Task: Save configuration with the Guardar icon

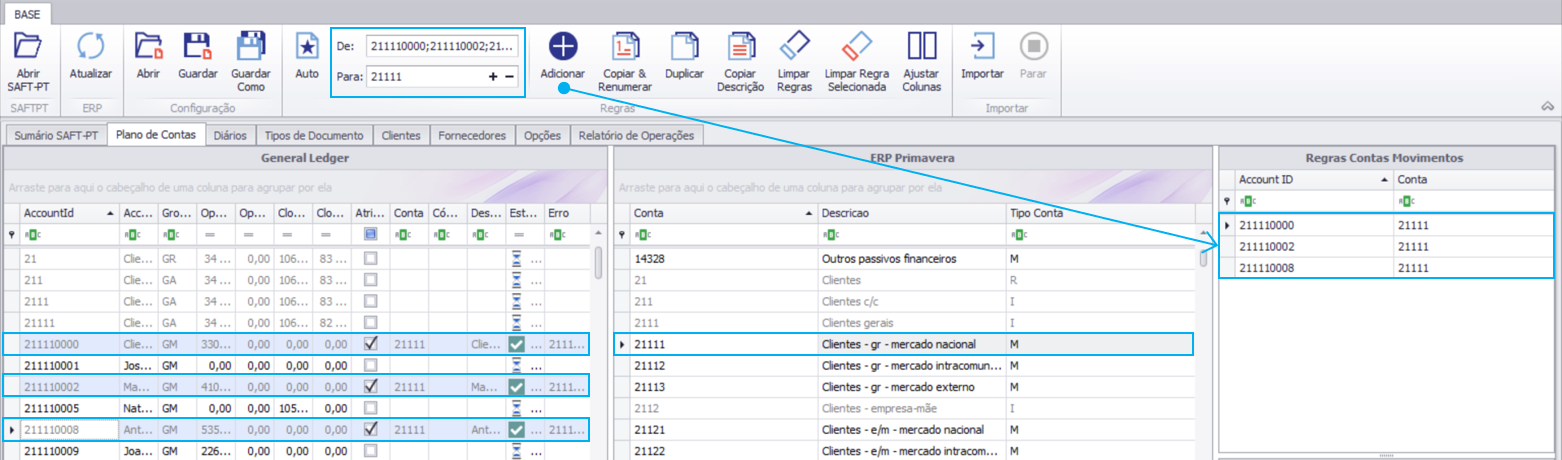Action: coord(198,47)
